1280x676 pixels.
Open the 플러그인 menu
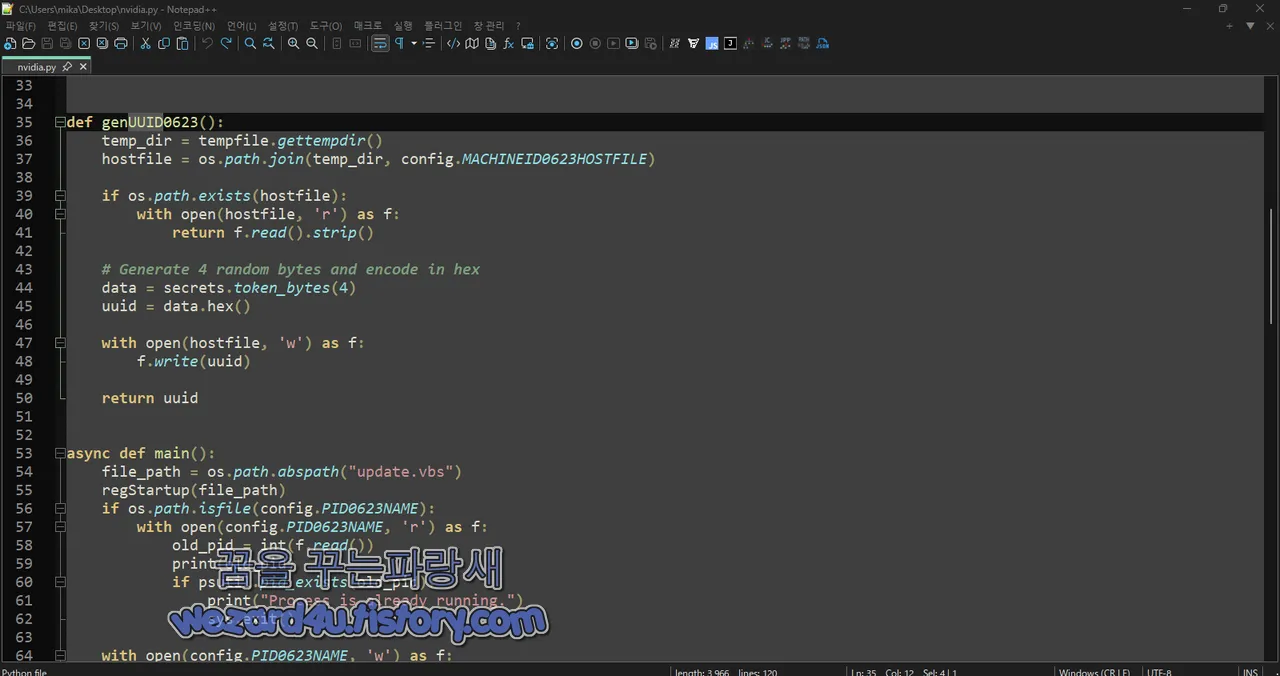click(443, 25)
